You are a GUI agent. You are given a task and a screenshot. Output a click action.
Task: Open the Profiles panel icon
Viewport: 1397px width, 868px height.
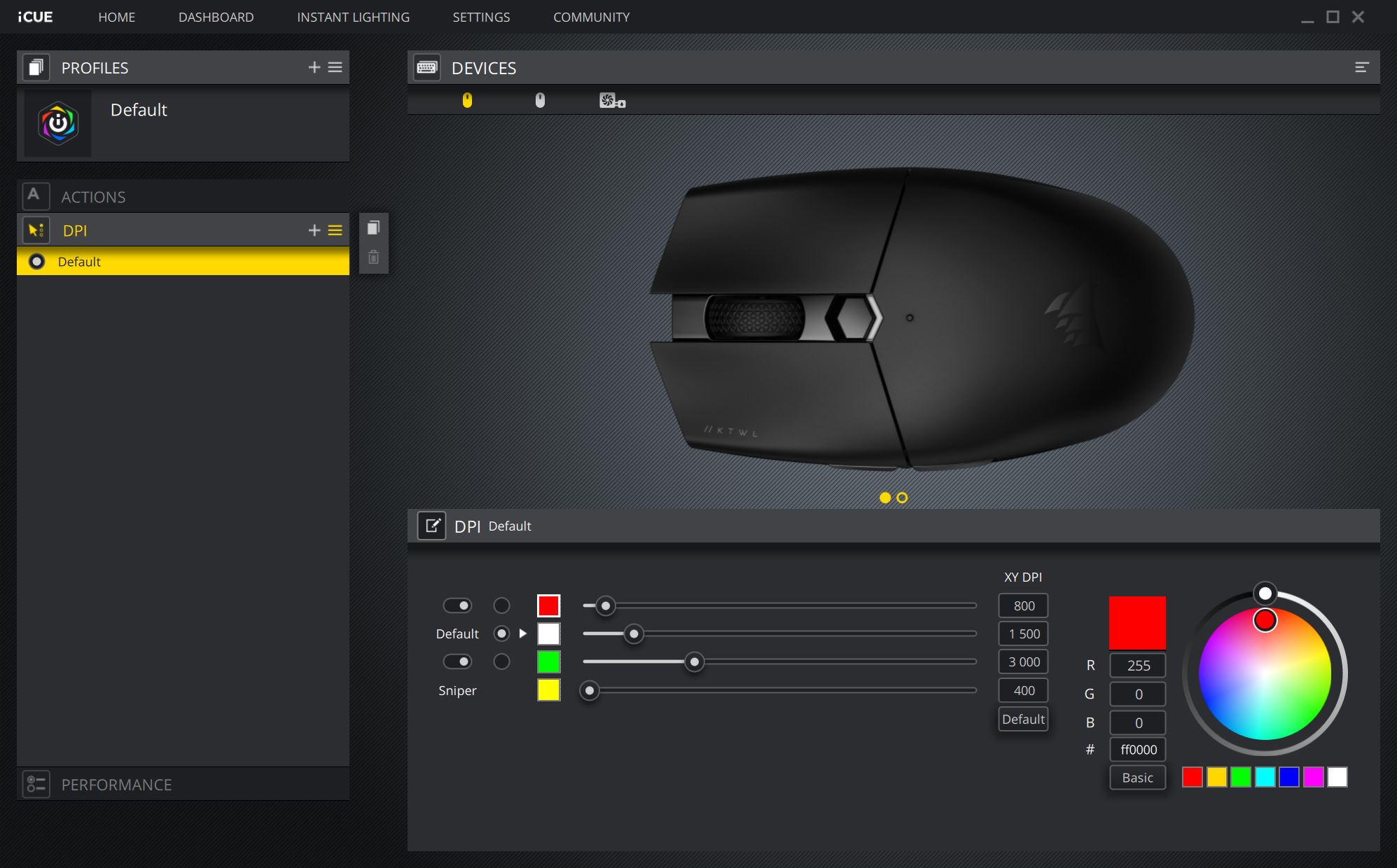point(36,67)
